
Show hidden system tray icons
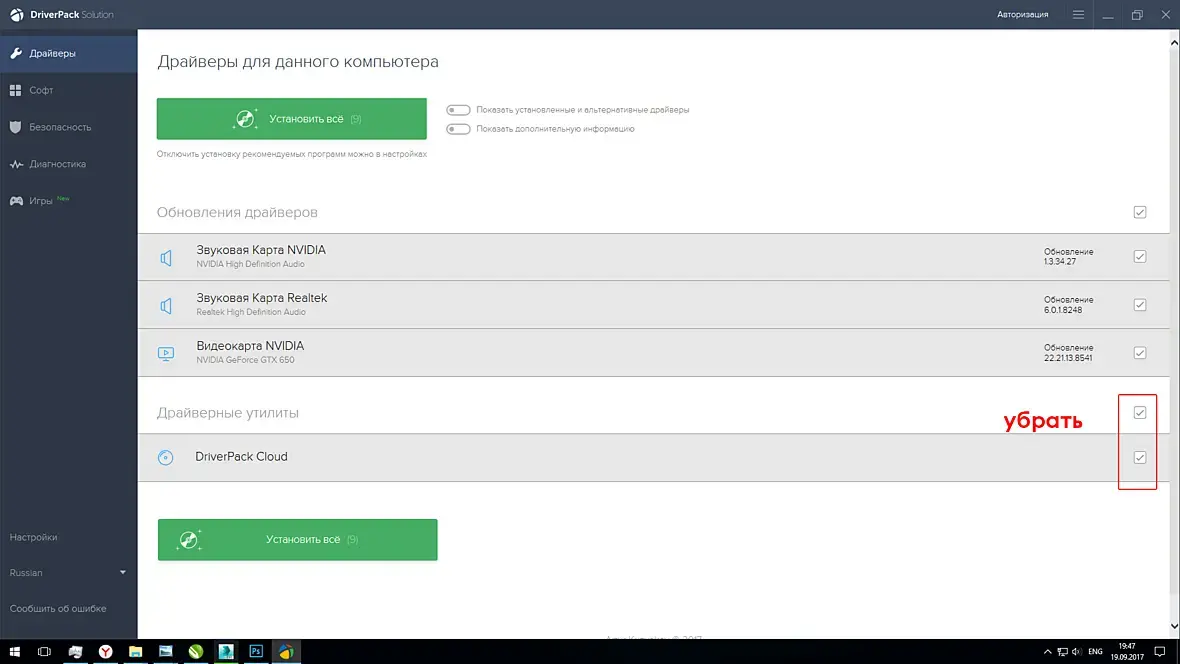[1048, 652]
